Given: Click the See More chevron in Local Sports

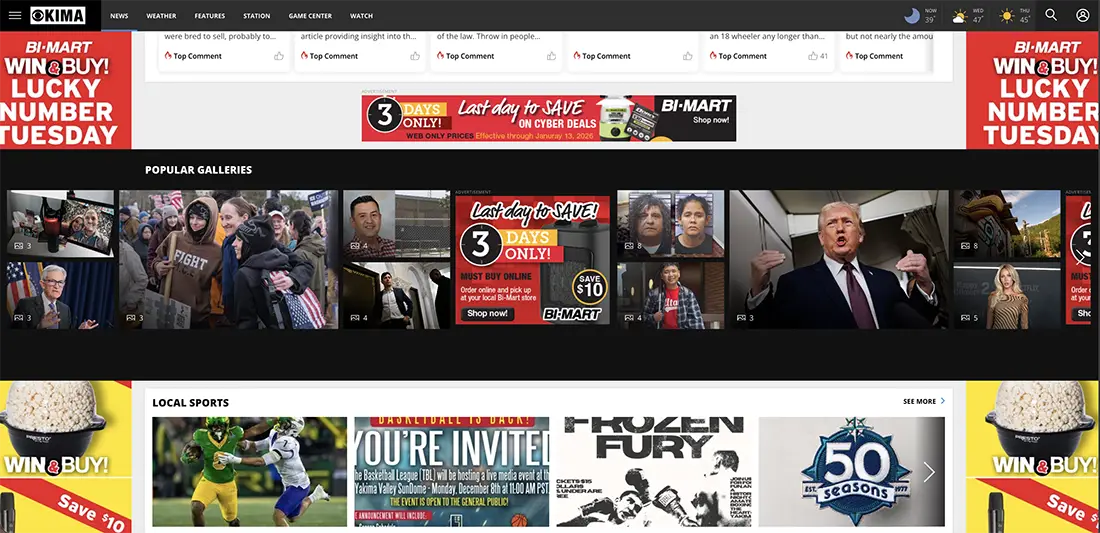Looking at the screenshot, I should pos(942,401).
